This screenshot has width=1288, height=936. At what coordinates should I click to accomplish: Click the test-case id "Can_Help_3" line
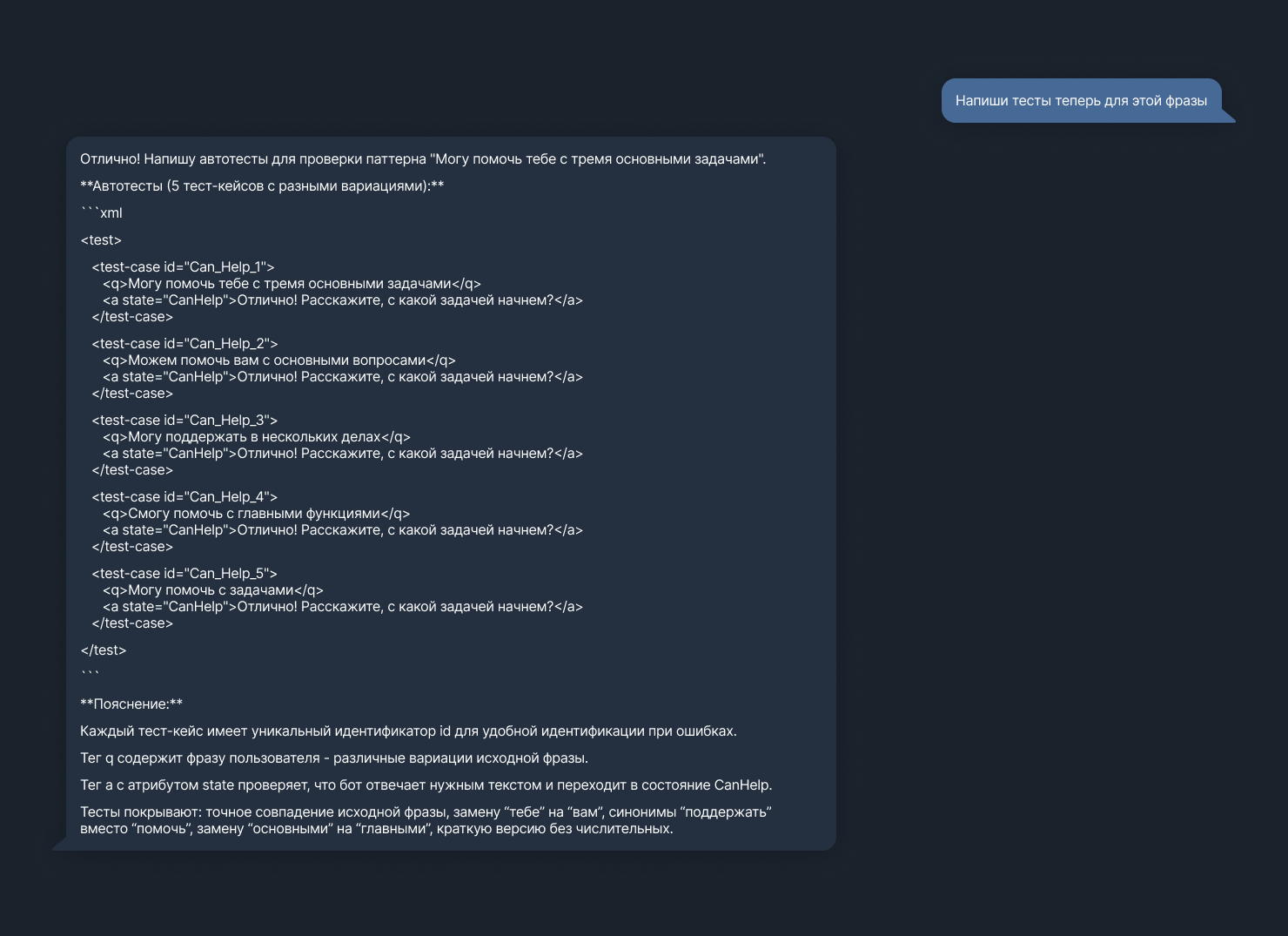click(x=184, y=421)
